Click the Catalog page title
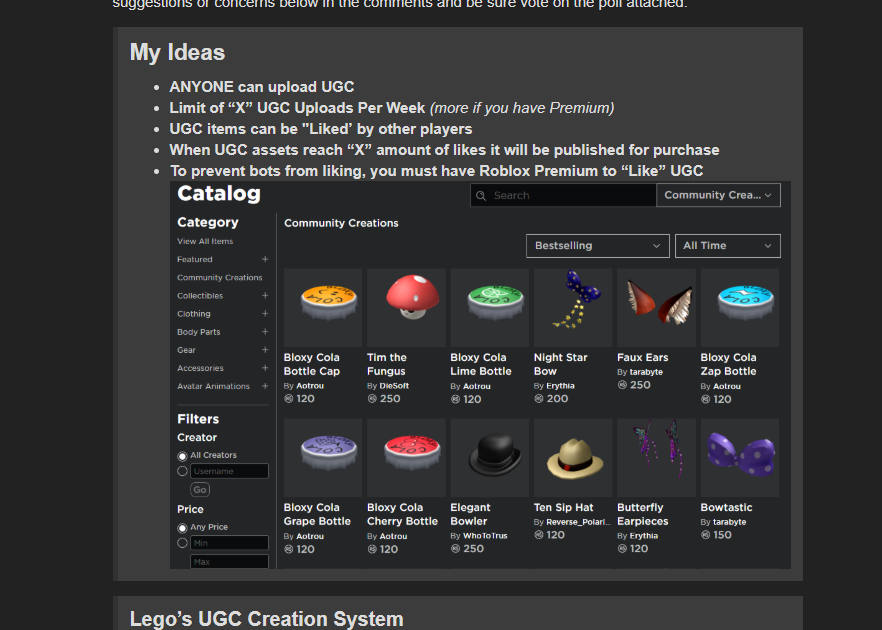Viewport: 882px width, 630px height. tap(219, 194)
